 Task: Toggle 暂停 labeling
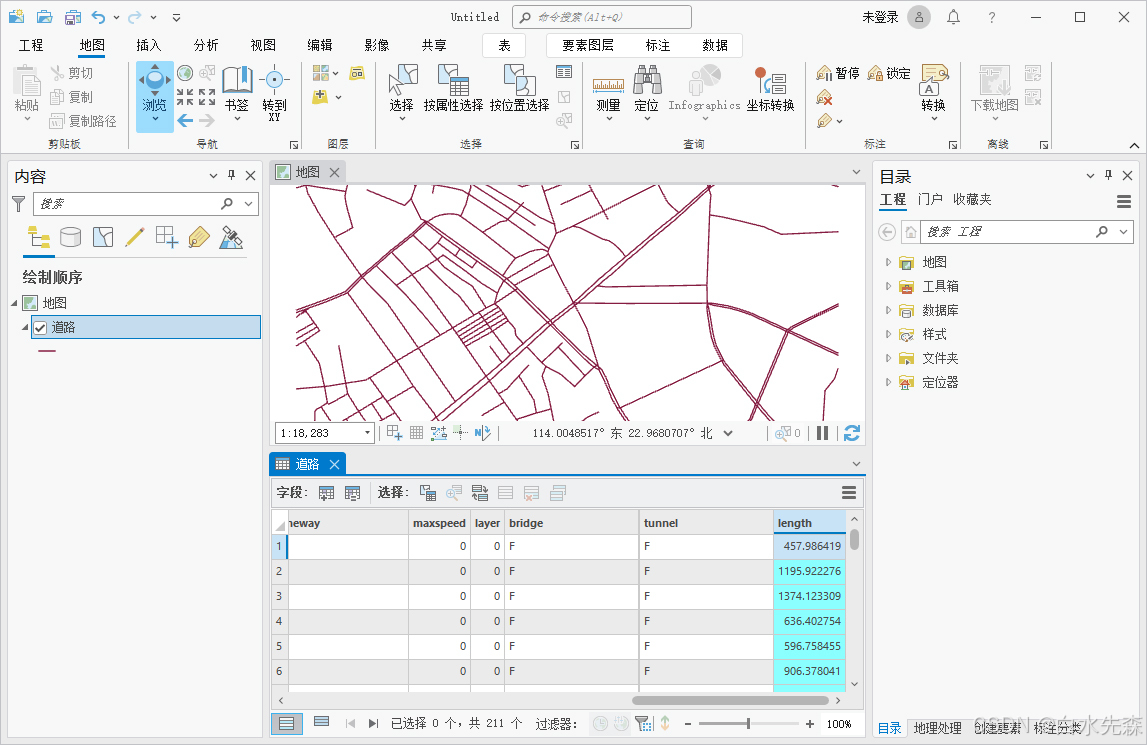[838, 73]
